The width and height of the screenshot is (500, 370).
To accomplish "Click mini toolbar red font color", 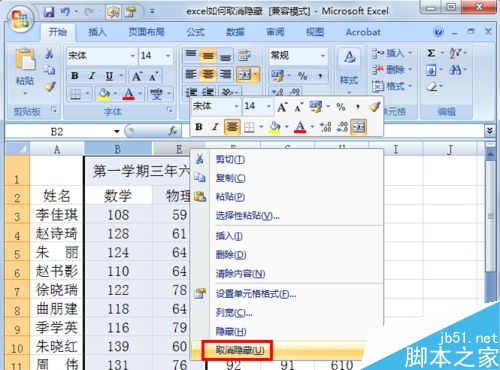I will point(300,127).
